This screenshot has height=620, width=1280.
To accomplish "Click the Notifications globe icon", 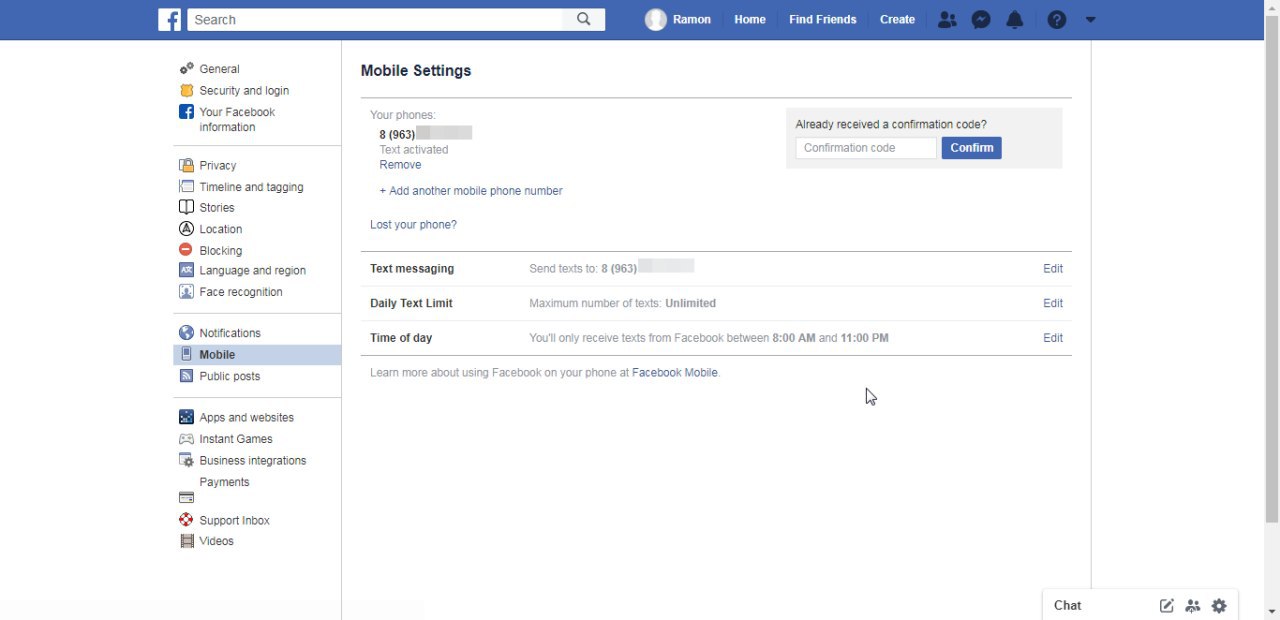I will [x=186, y=333].
